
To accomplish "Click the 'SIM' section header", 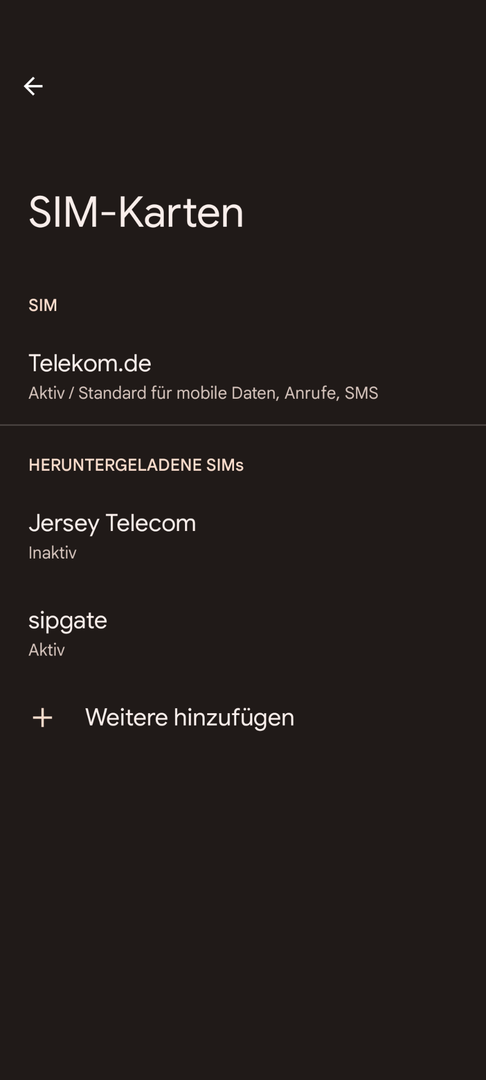I will pos(43,305).
